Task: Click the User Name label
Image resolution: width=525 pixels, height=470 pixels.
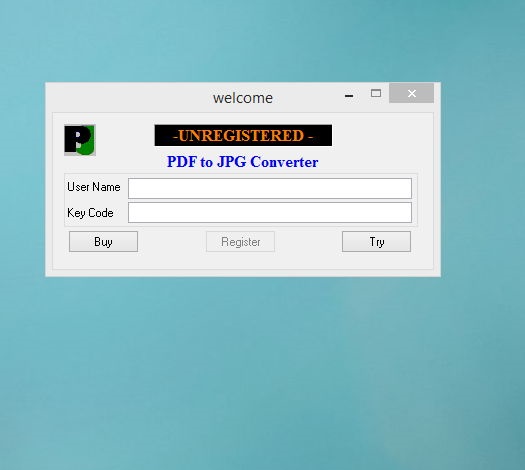Action: coord(94,187)
